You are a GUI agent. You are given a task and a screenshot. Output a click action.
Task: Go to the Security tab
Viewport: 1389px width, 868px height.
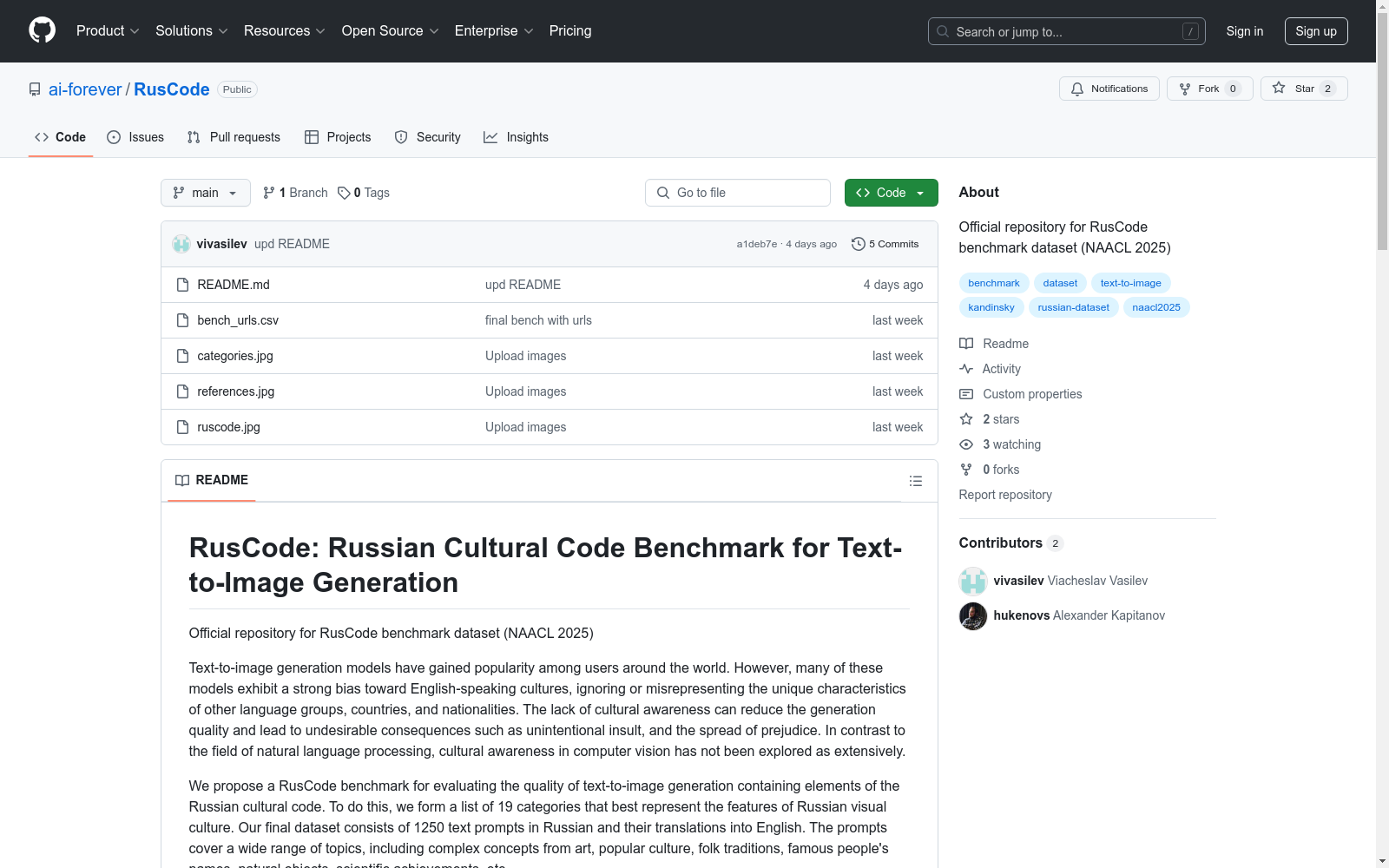(428, 137)
